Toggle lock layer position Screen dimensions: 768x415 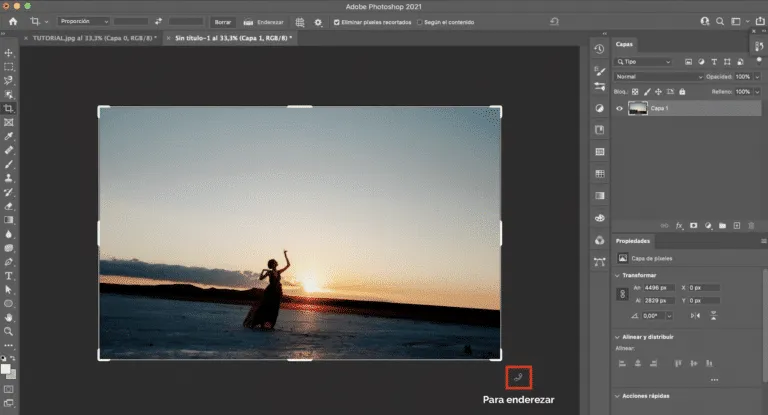(658, 92)
